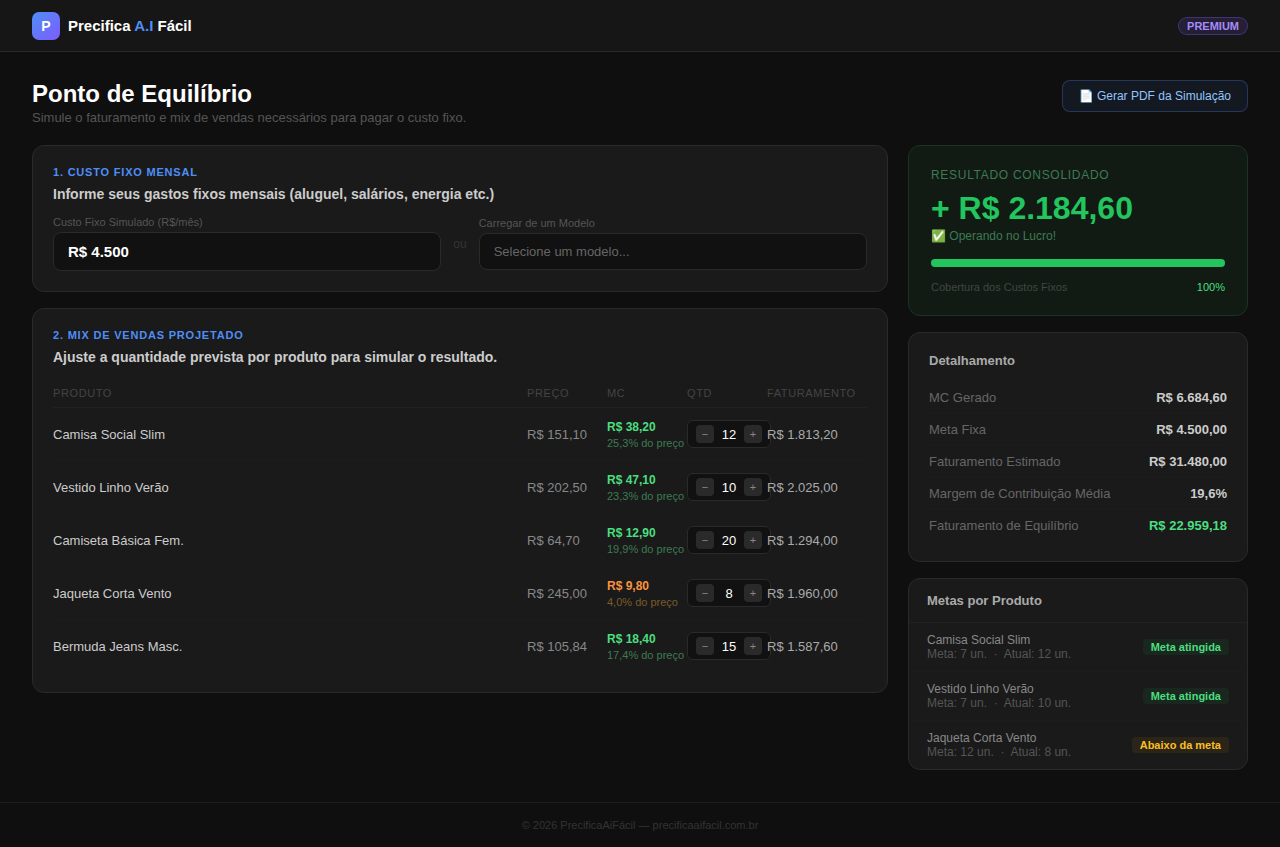Click Meta atingida badge for Camisa Social Slim
The image size is (1280, 847).
tap(1186, 647)
